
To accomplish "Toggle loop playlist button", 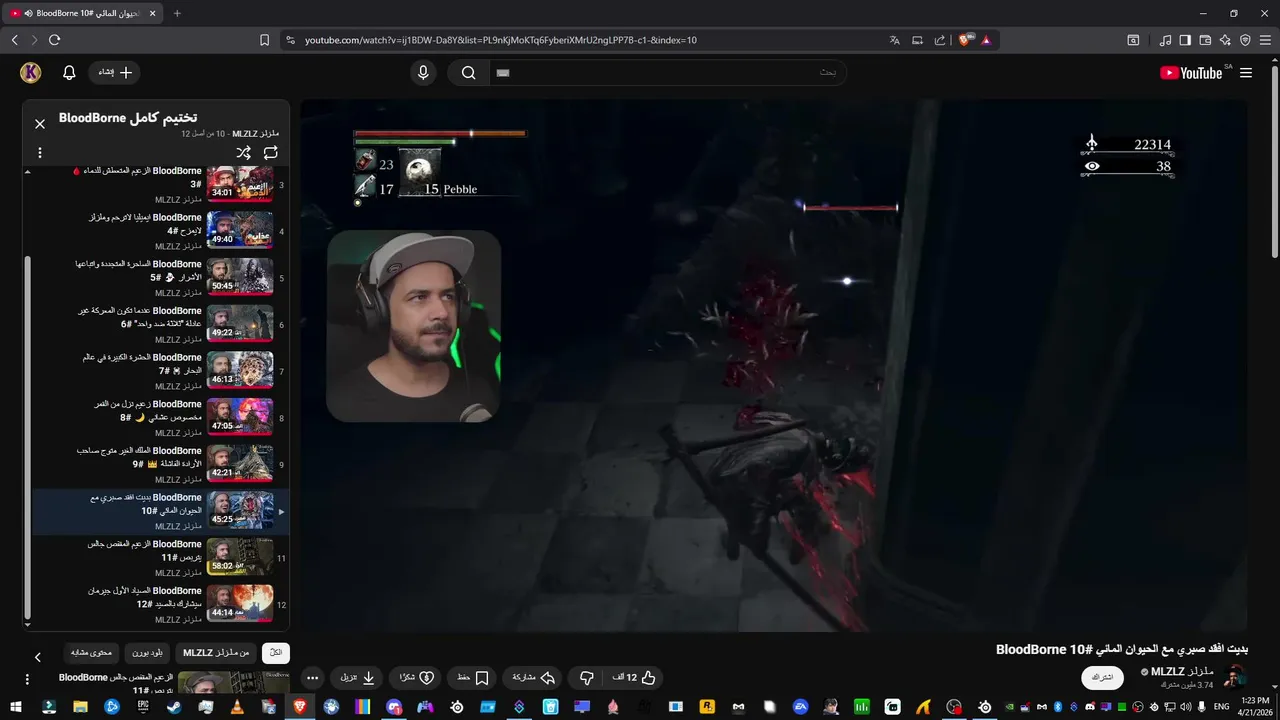I will tap(270, 153).
